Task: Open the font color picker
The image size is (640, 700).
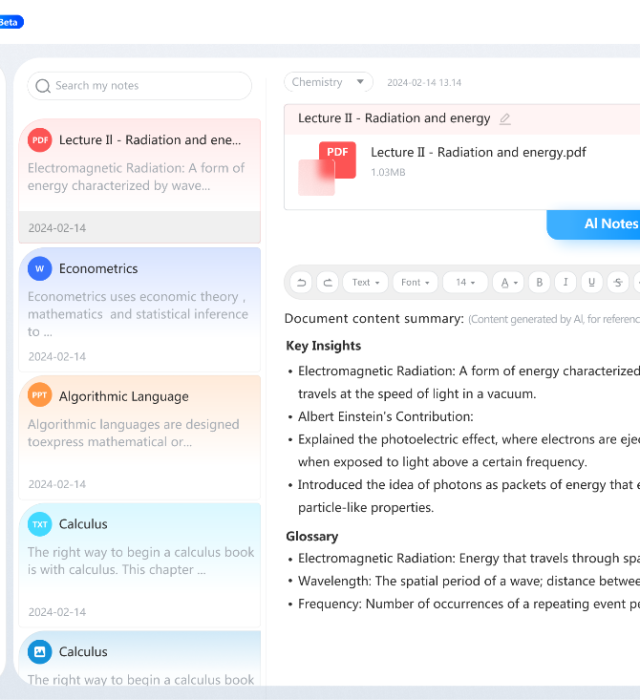Action: click(509, 283)
